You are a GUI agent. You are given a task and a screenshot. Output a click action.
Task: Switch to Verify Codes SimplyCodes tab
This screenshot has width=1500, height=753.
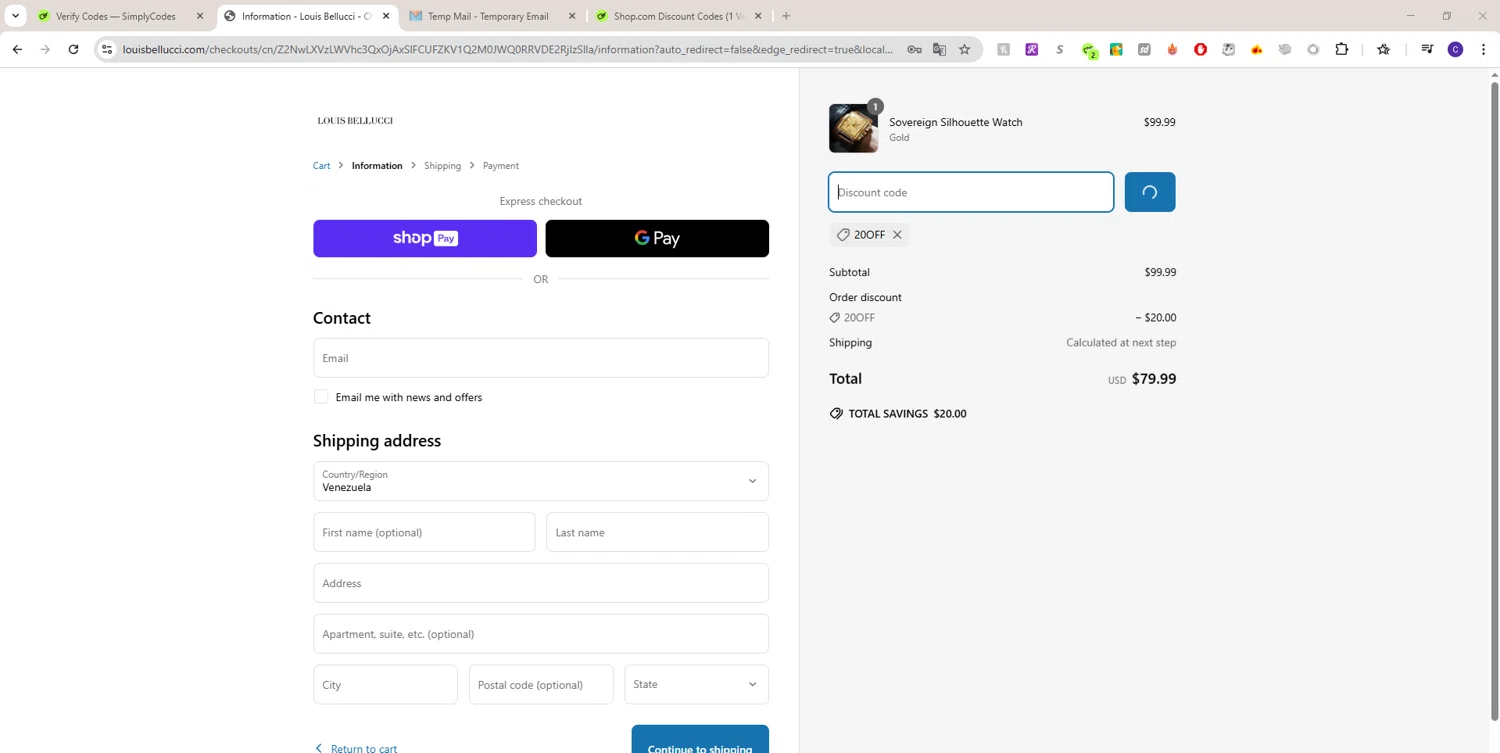(x=115, y=16)
